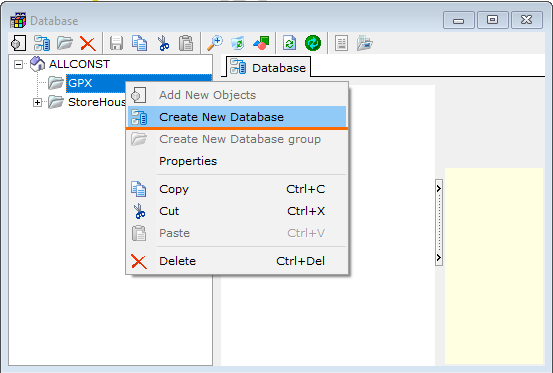Click the colored shapes toolbar icon
Viewport: 553px width, 373px height.
point(261,43)
